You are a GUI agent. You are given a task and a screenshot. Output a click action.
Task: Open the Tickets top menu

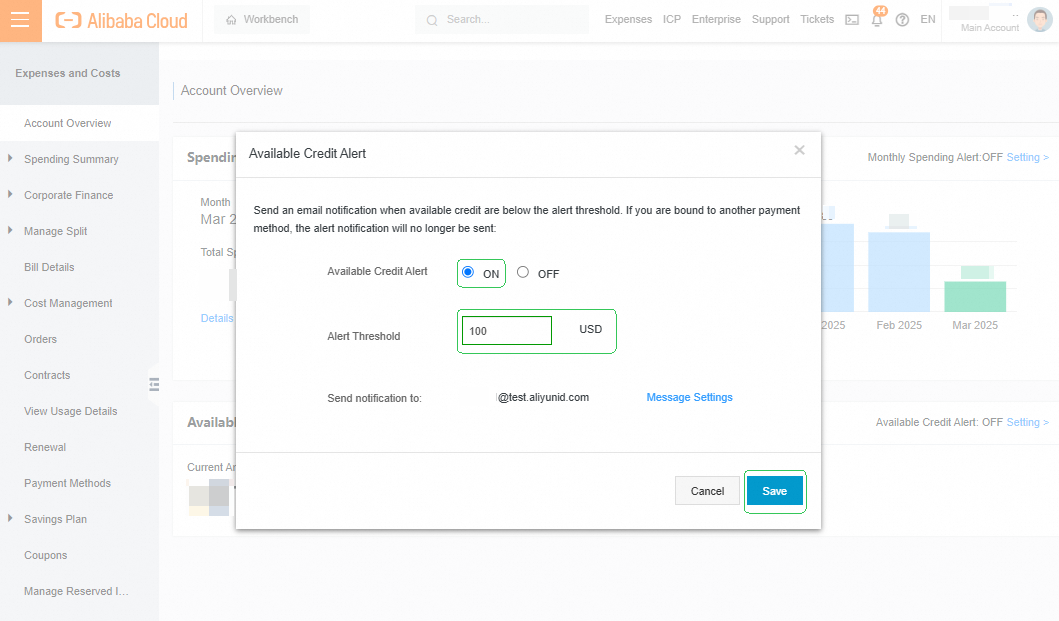[x=817, y=20]
